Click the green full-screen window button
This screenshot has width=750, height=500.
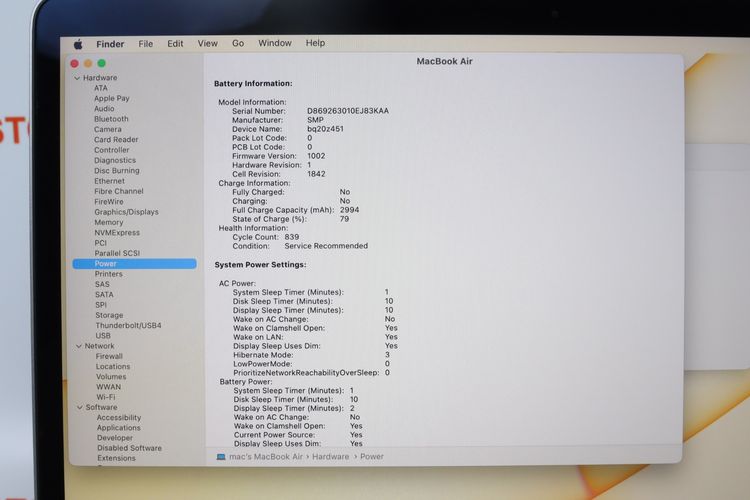pyautogui.click(x=101, y=63)
